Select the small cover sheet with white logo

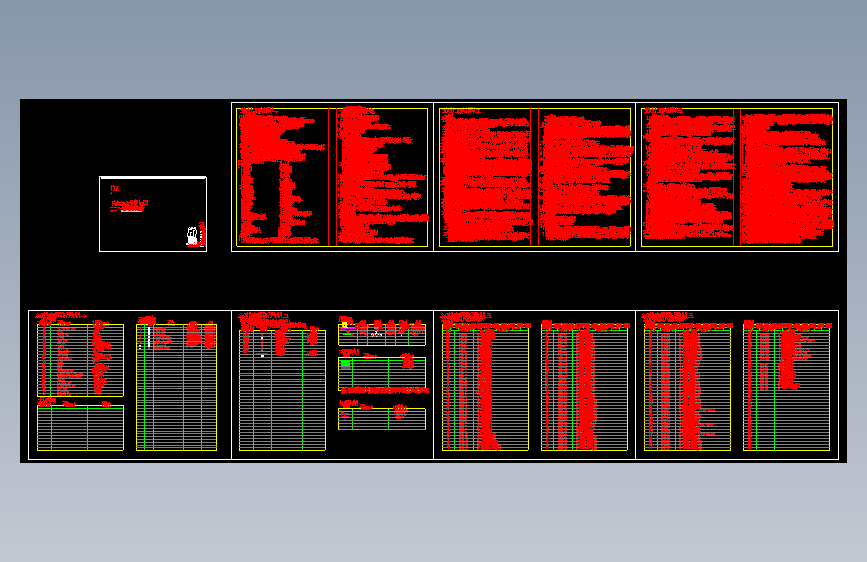153,214
